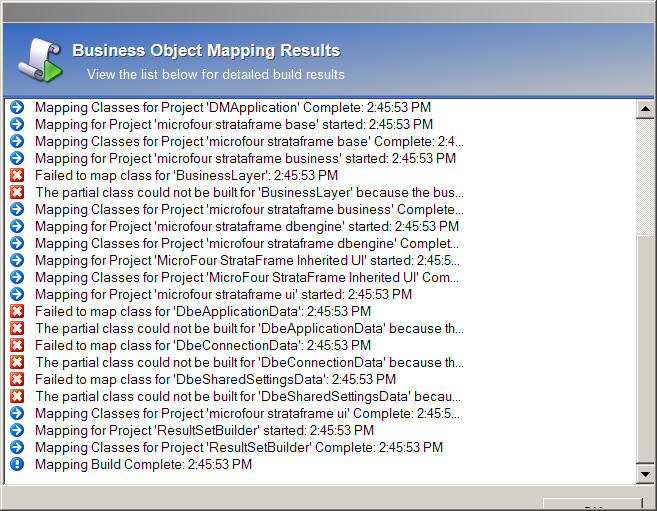Click arrow icon beside 'microfour strataframe ui' started entry
Image resolution: width=657 pixels, height=511 pixels.
coord(16,294)
